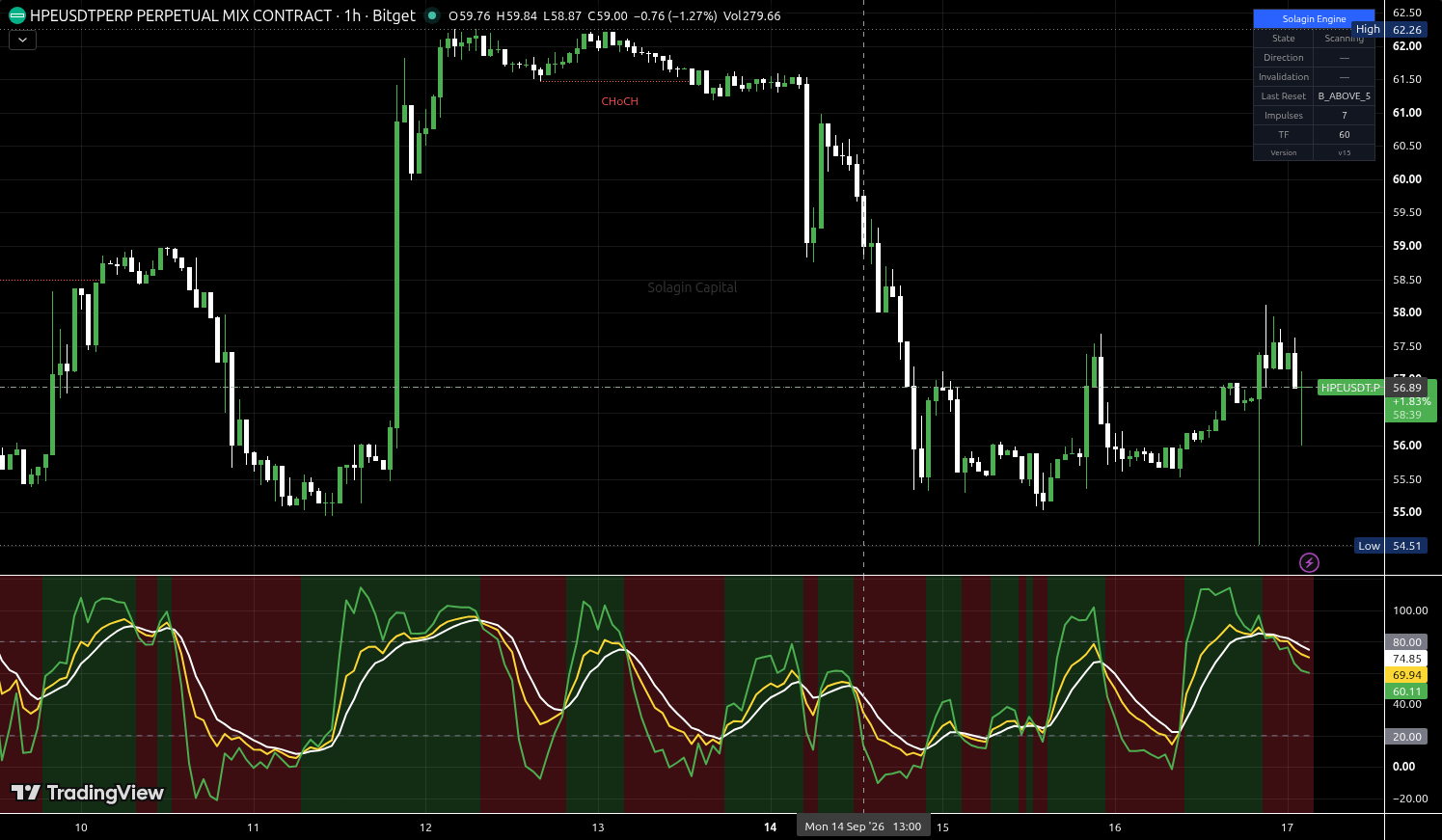This screenshot has width=1442, height=840.
Task: Collapse the indicator legend chevron
Action: (x=22, y=41)
